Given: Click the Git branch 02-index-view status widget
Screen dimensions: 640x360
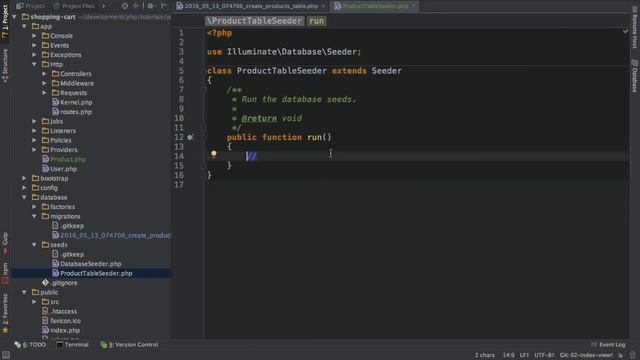Looking at the screenshot, I should click(586, 355).
